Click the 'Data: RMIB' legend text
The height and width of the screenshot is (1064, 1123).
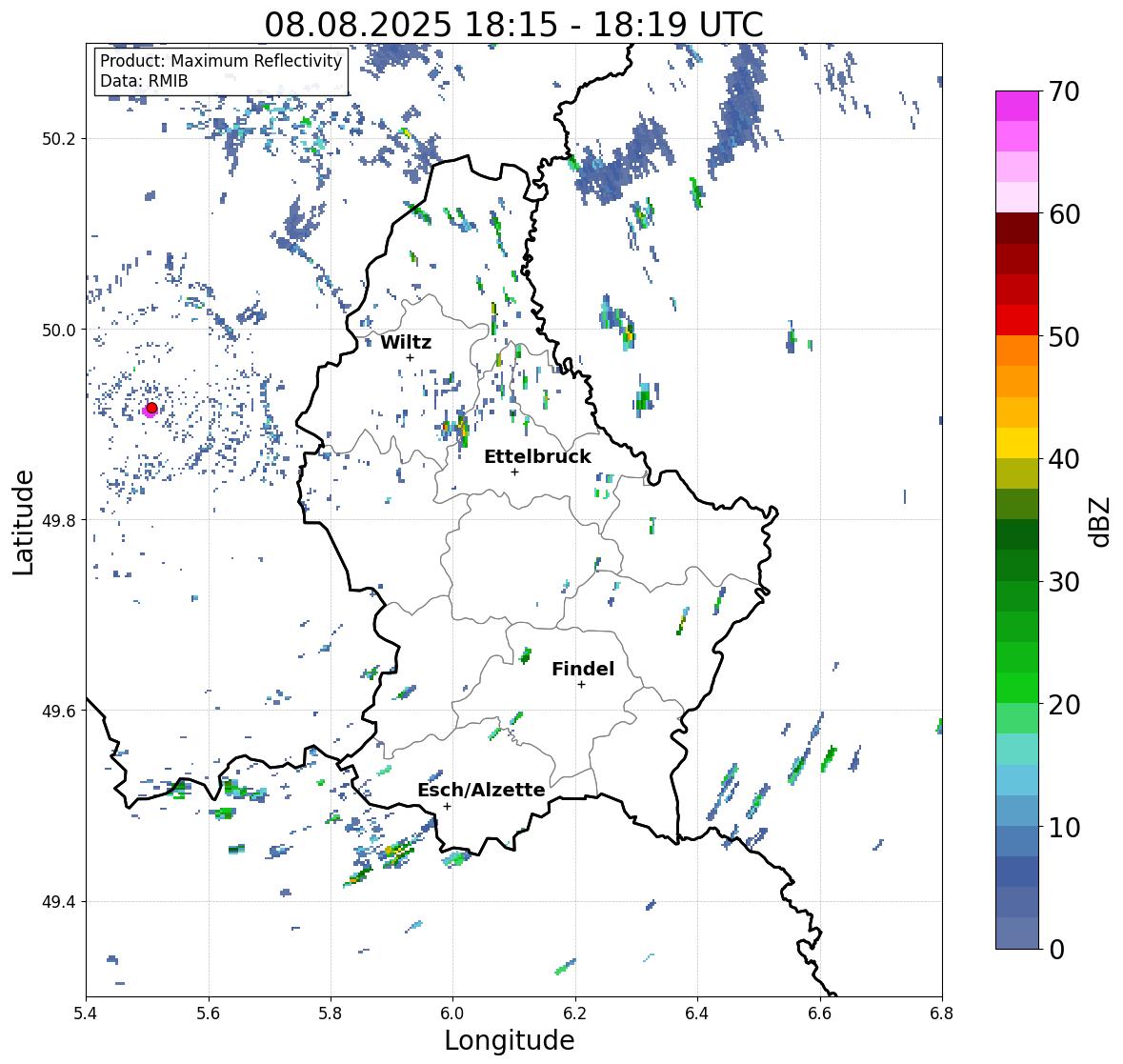click(x=144, y=81)
